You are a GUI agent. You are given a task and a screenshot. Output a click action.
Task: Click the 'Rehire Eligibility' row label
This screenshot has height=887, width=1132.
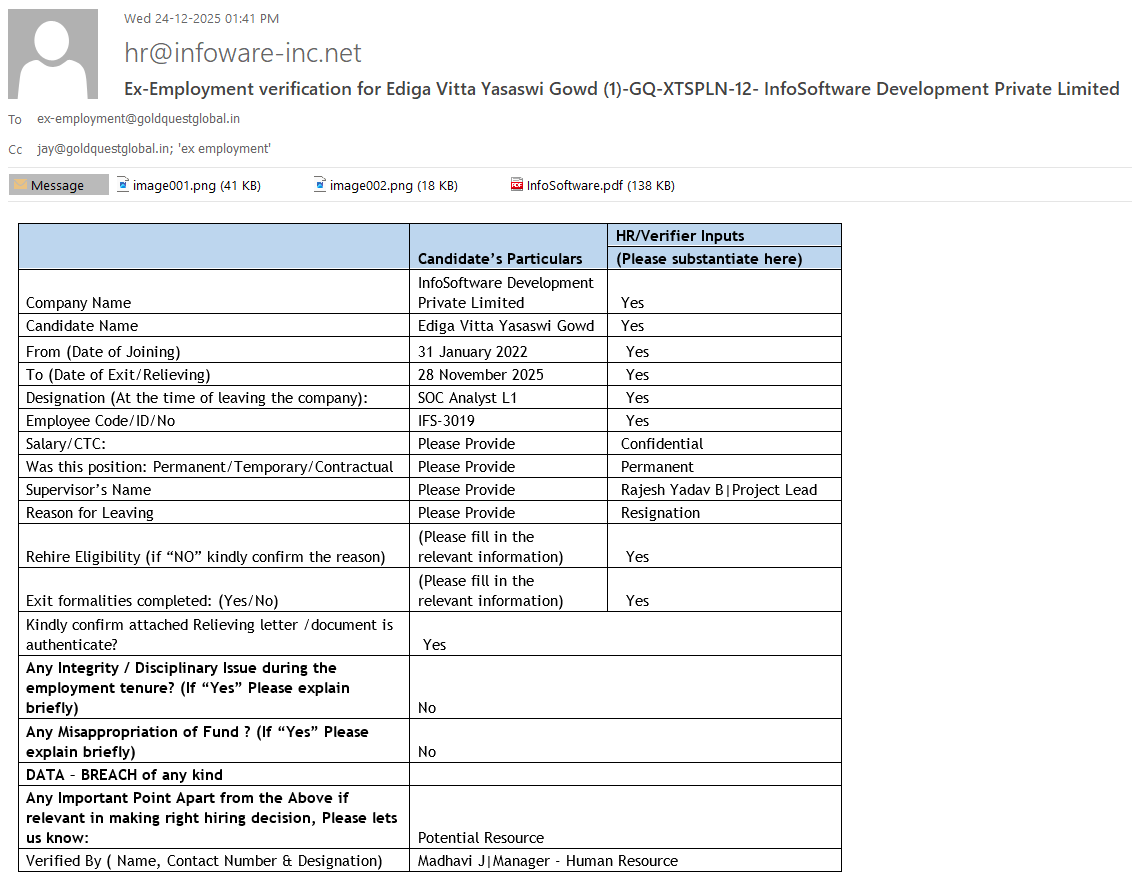[x=205, y=556]
